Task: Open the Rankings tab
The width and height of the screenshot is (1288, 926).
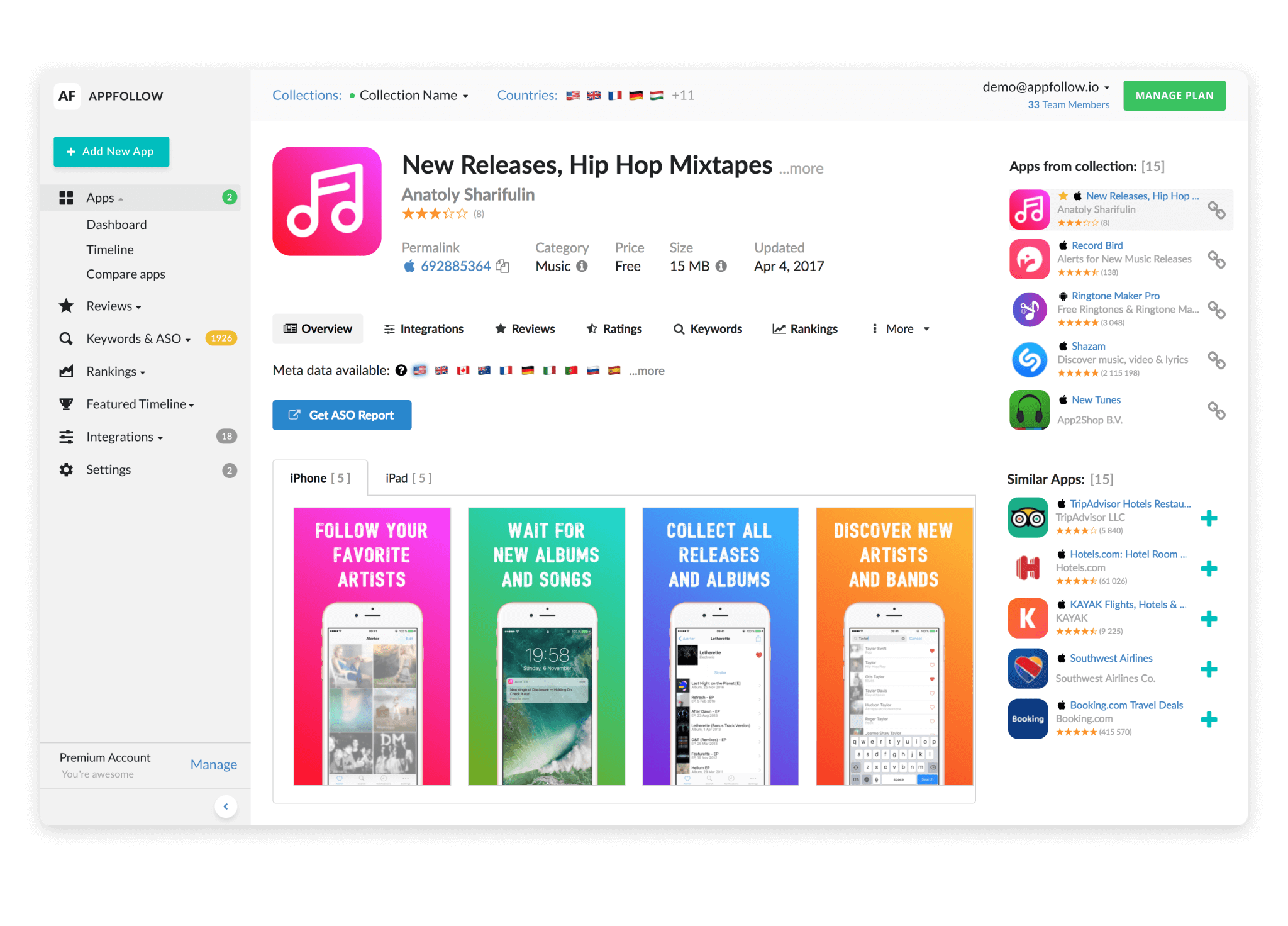Action: coord(806,329)
